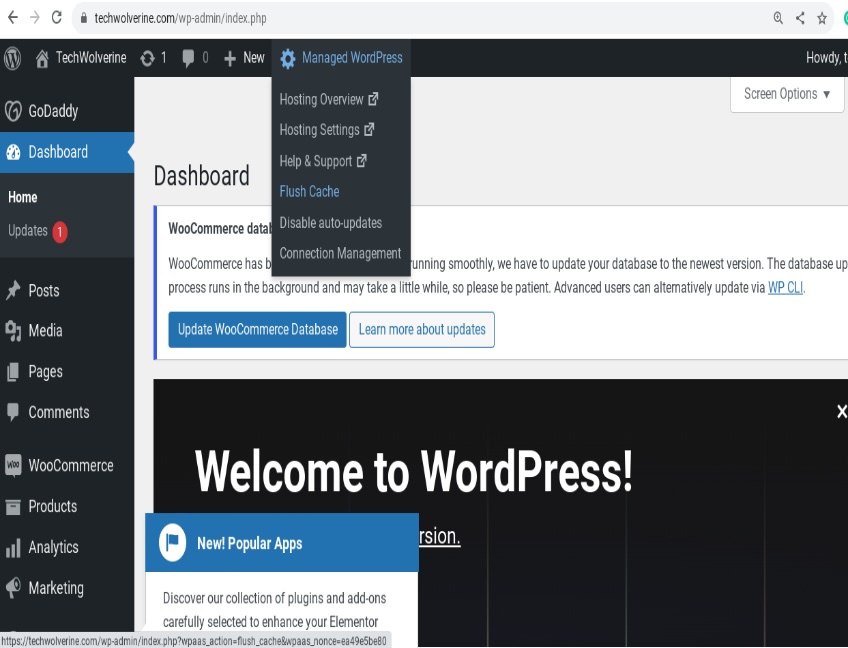Open the Updates submenu item
The height and width of the screenshot is (648, 848).
click(28, 230)
